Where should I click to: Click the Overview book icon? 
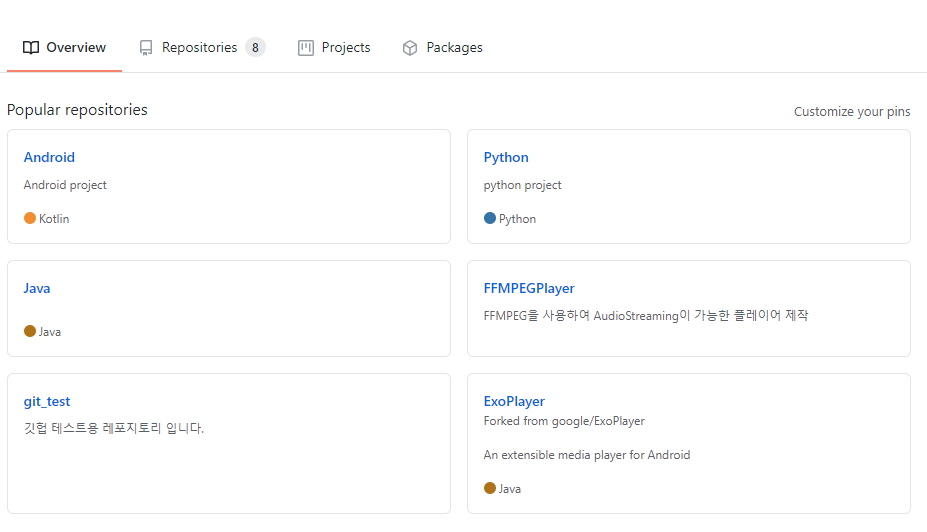[31, 47]
